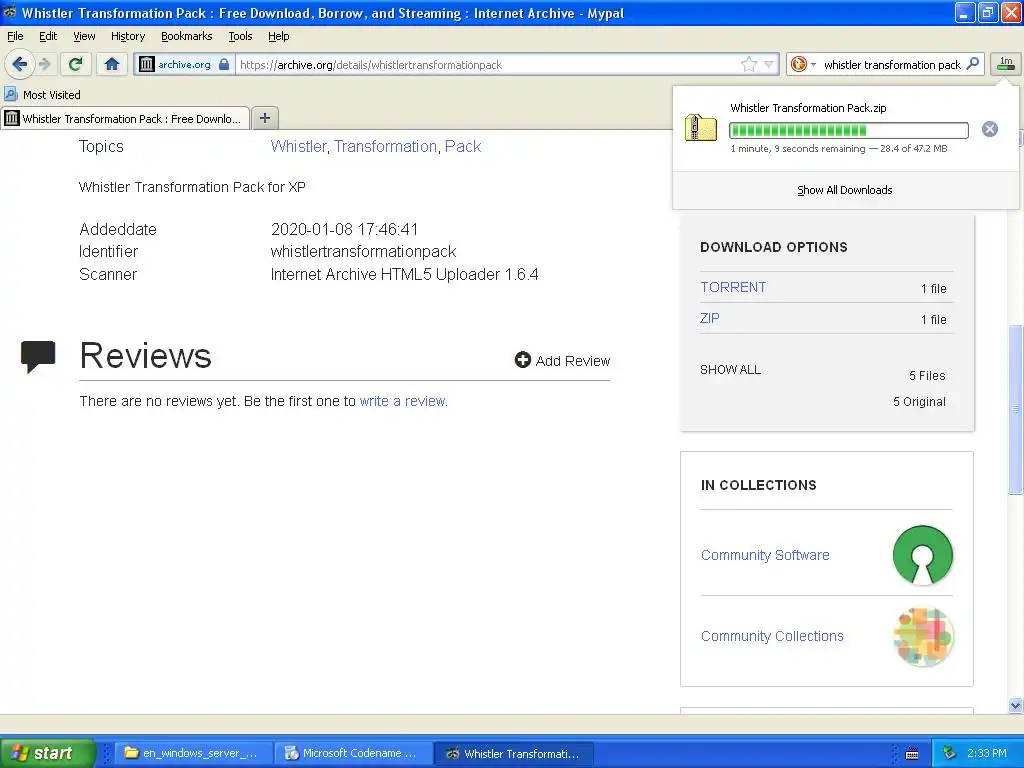Open the Tools menu
The width and height of the screenshot is (1024, 768).
point(240,36)
